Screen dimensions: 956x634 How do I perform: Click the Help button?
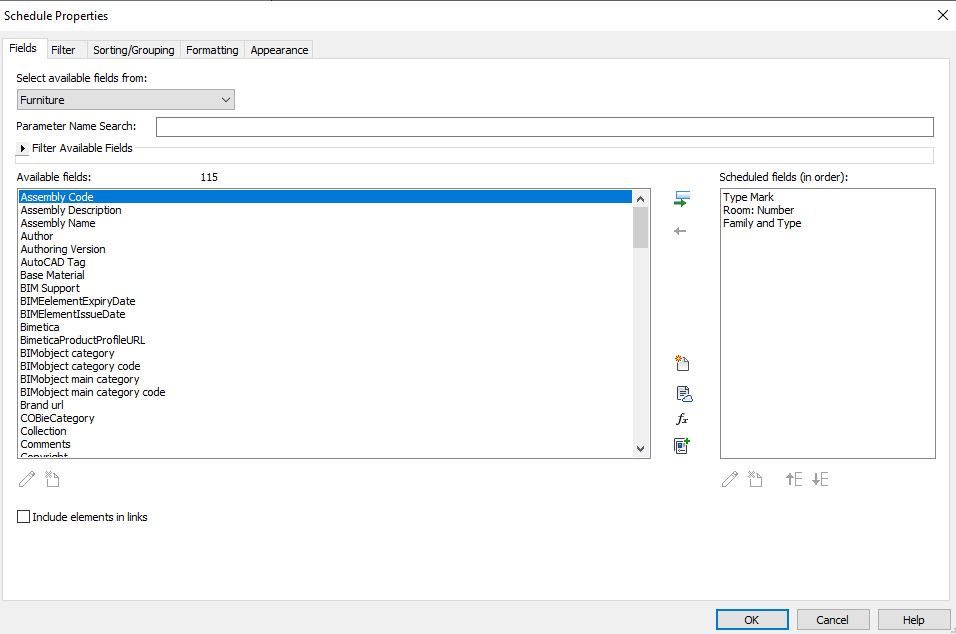pos(913,619)
